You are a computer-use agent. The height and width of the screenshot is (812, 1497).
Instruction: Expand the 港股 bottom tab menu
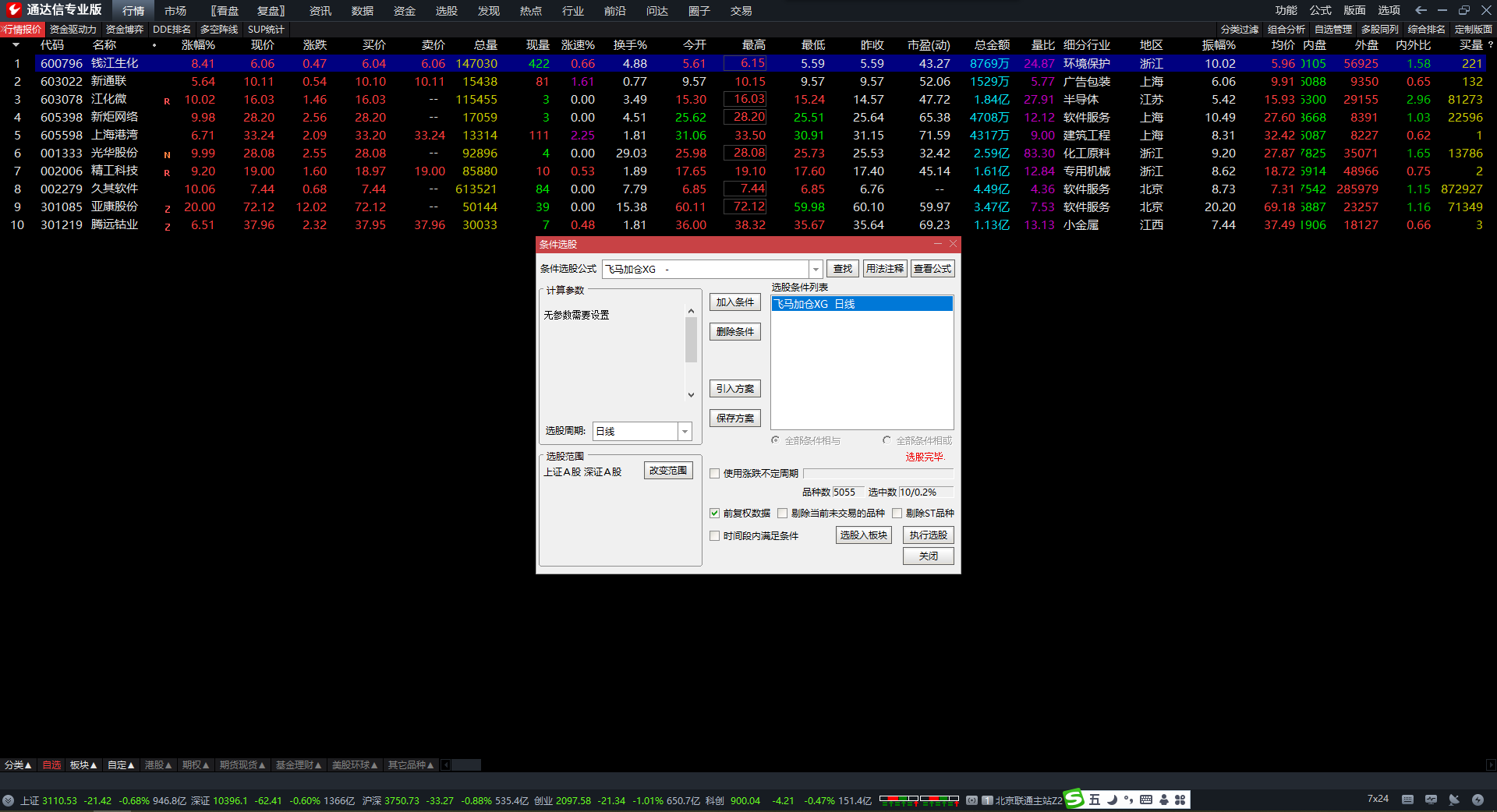[158, 765]
